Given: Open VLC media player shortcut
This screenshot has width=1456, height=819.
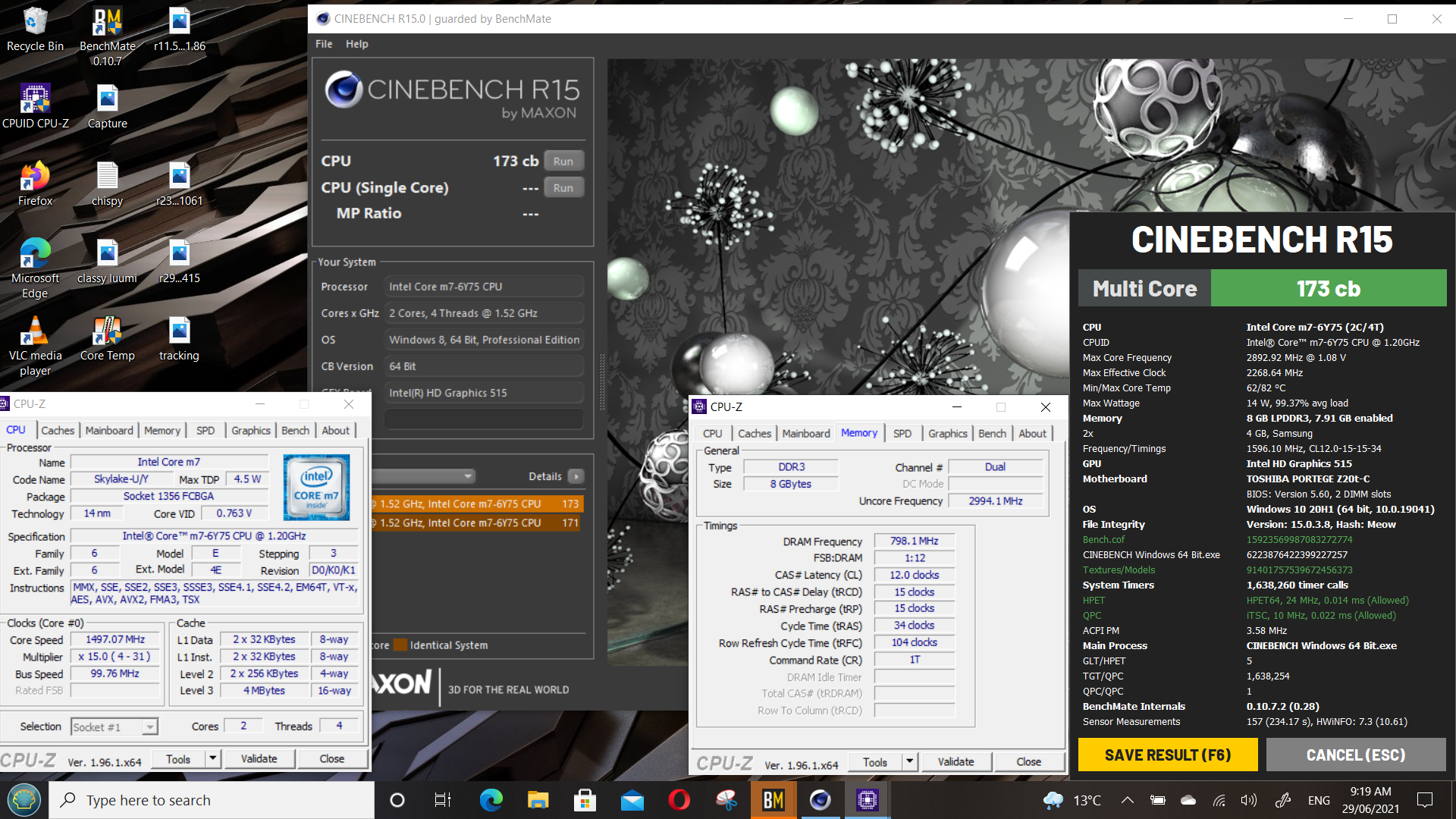Looking at the screenshot, I should pos(35,346).
